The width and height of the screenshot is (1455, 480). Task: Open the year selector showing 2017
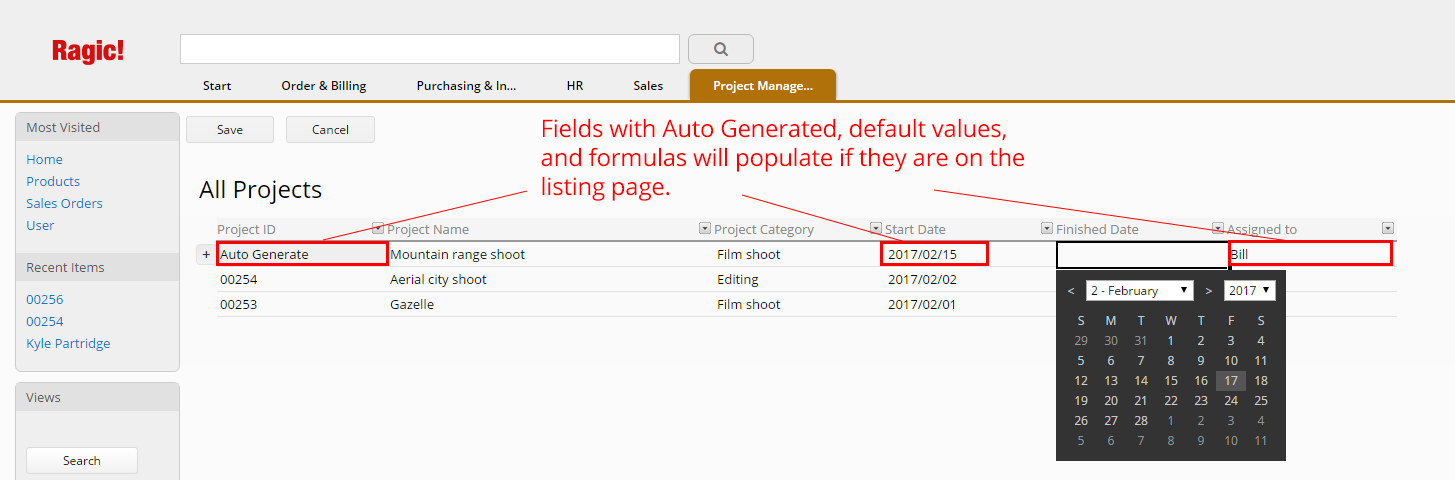pyautogui.click(x=1250, y=290)
